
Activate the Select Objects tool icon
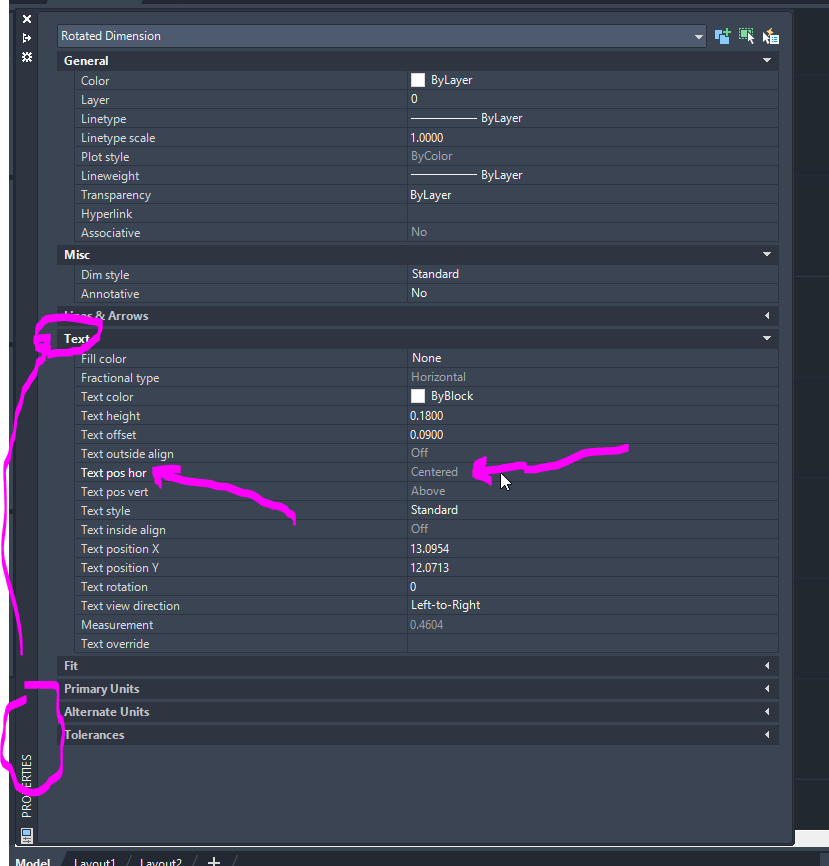[x=746, y=35]
